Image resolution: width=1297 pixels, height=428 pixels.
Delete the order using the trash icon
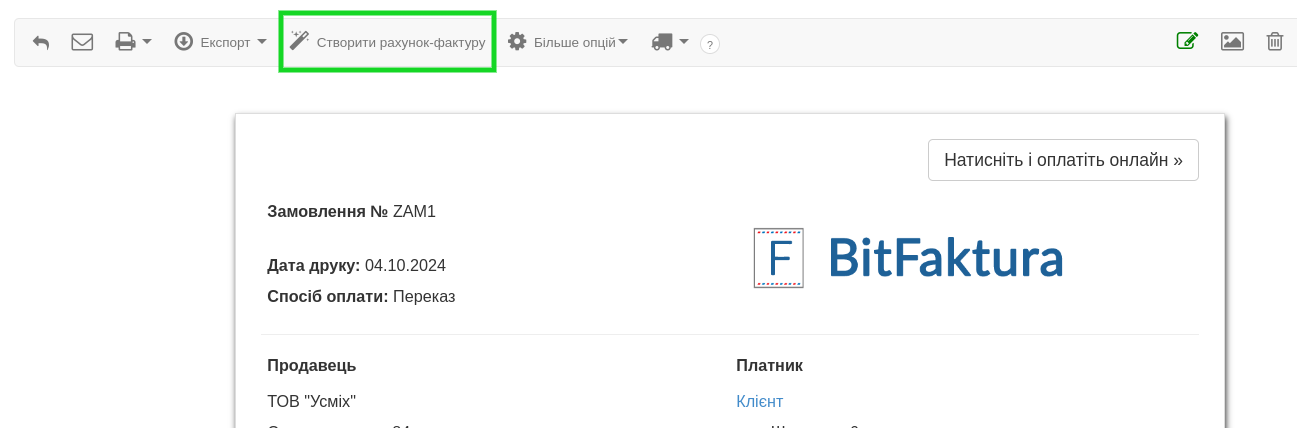pyautogui.click(x=1275, y=42)
